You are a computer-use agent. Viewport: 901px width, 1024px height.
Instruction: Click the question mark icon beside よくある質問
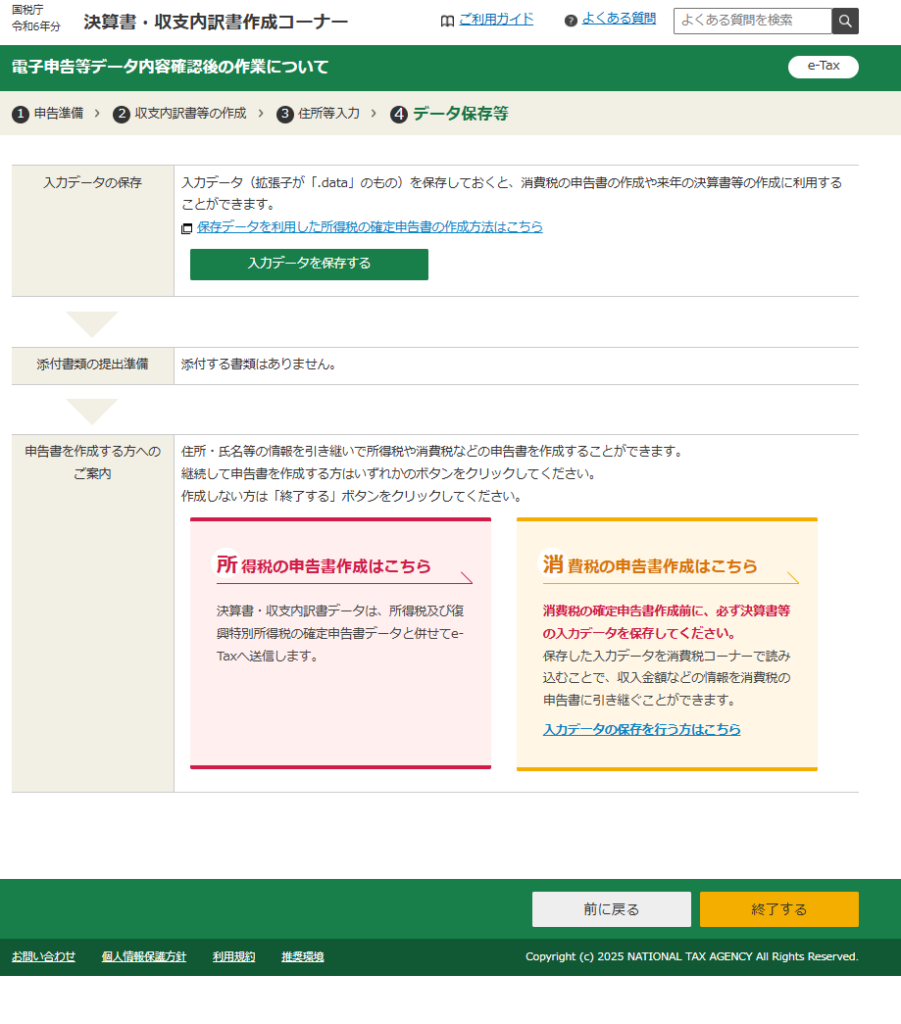pos(571,20)
